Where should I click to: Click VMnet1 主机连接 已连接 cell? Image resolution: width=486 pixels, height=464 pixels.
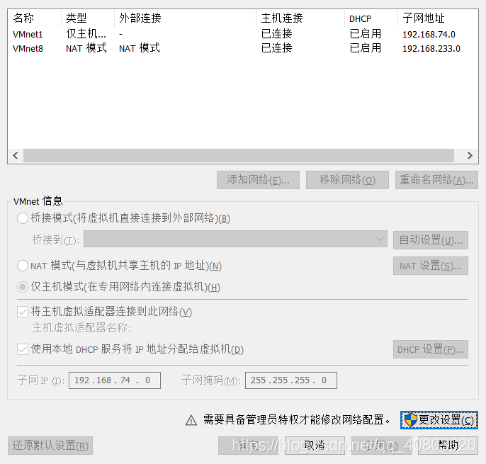click(277, 34)
